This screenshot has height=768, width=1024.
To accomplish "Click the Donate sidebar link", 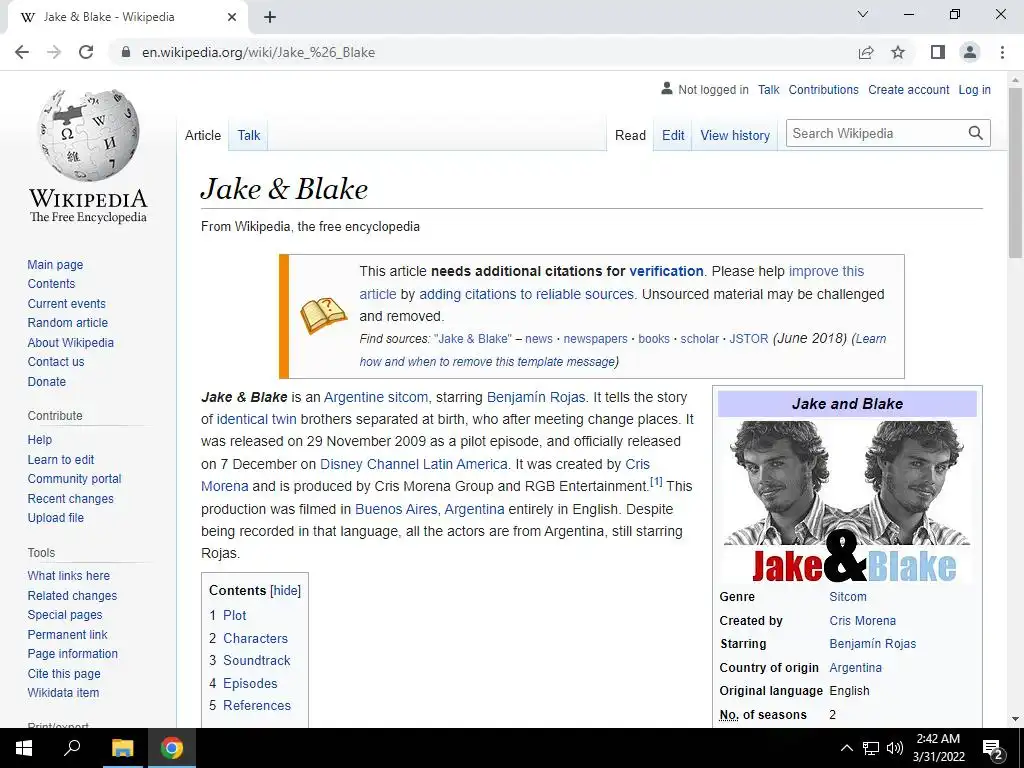I will pos(46,381).
